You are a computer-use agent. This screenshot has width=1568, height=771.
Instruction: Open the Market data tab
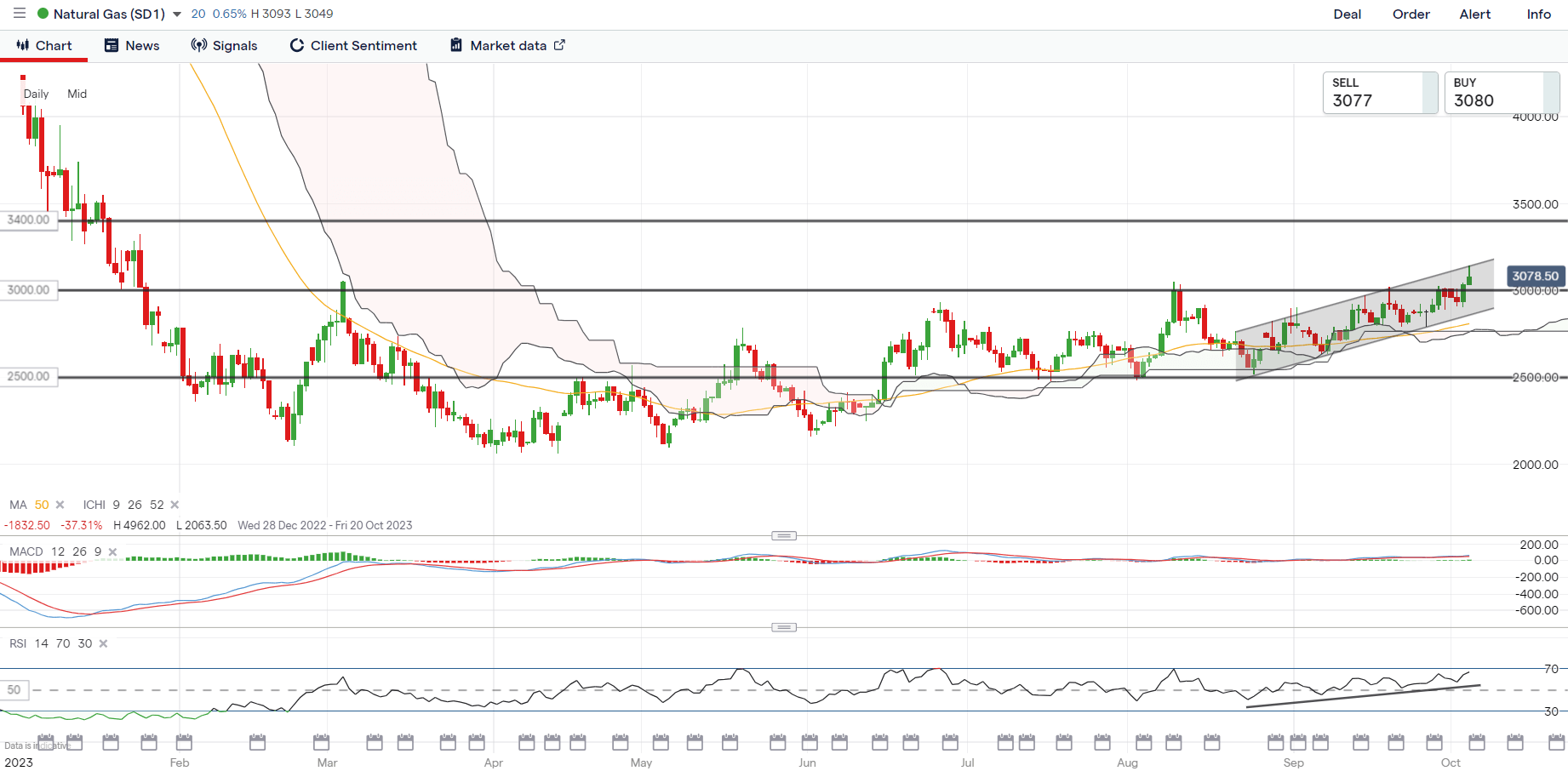507,46
